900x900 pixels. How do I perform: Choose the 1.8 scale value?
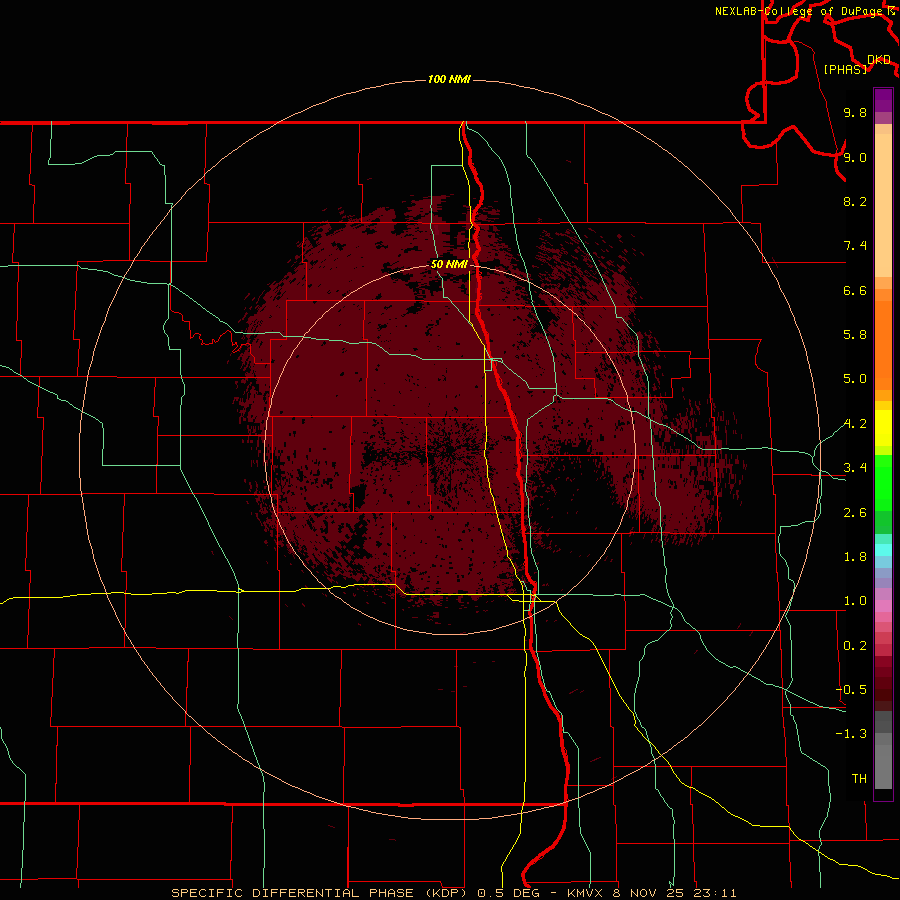(x=855, y=557)
